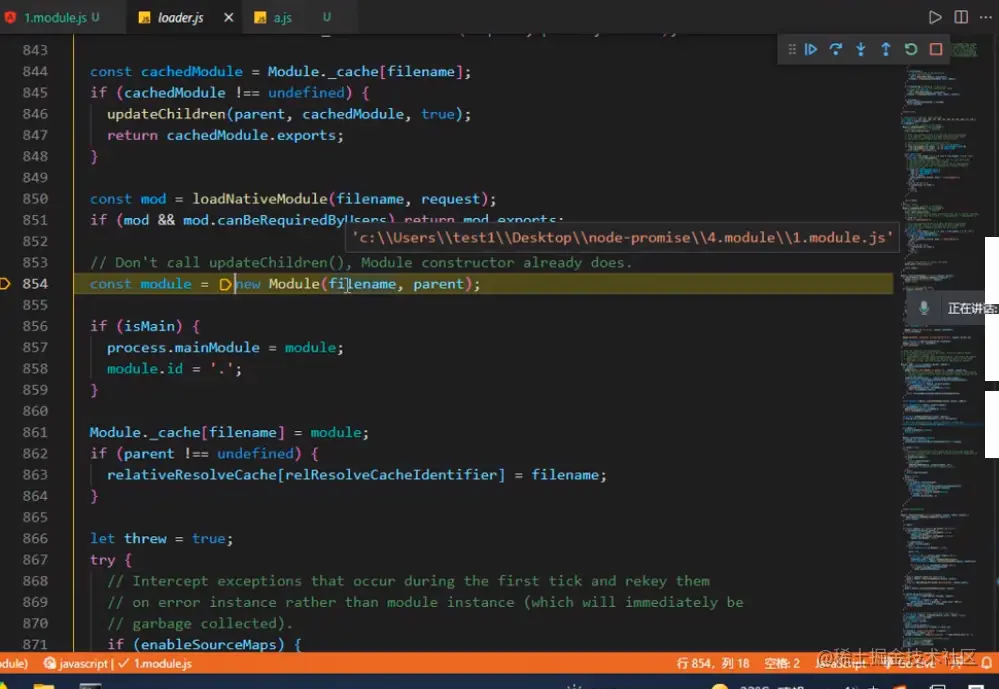Click line number 844 in the gutter

pos(35,71)
